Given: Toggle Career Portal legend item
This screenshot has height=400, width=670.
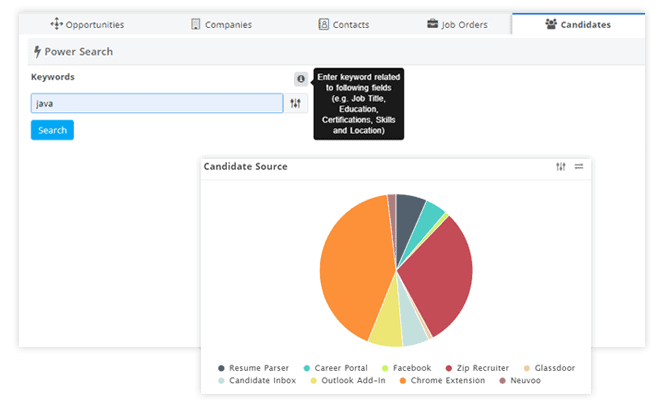Looking at the screenshot, I should [335, 368].
